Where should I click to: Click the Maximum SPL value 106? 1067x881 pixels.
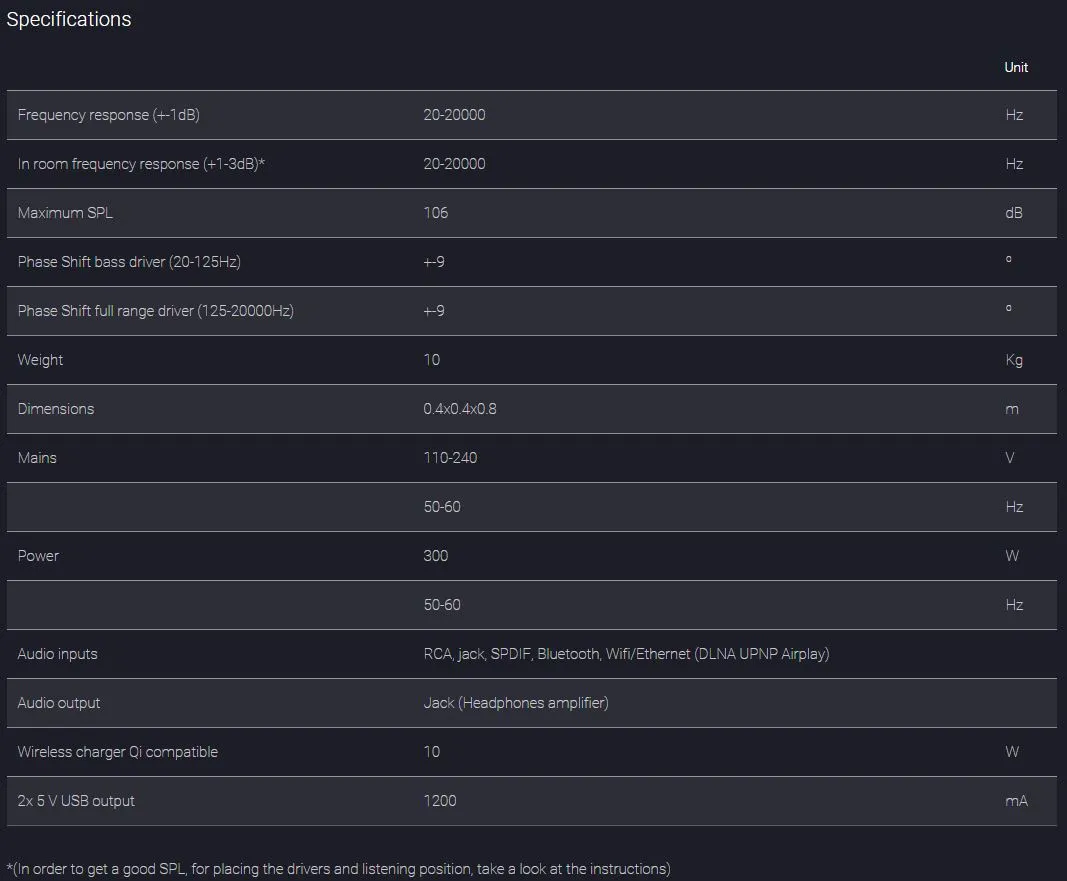click(436, 213)
